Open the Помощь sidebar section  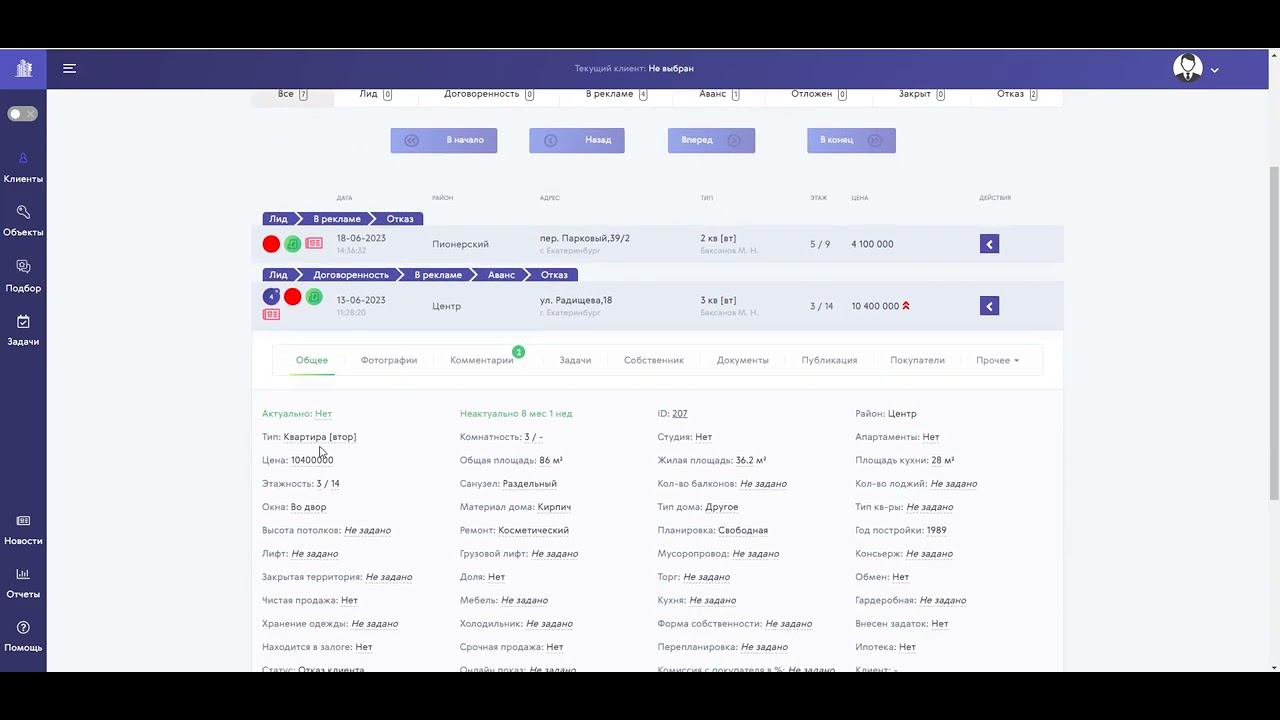(23, 637)
